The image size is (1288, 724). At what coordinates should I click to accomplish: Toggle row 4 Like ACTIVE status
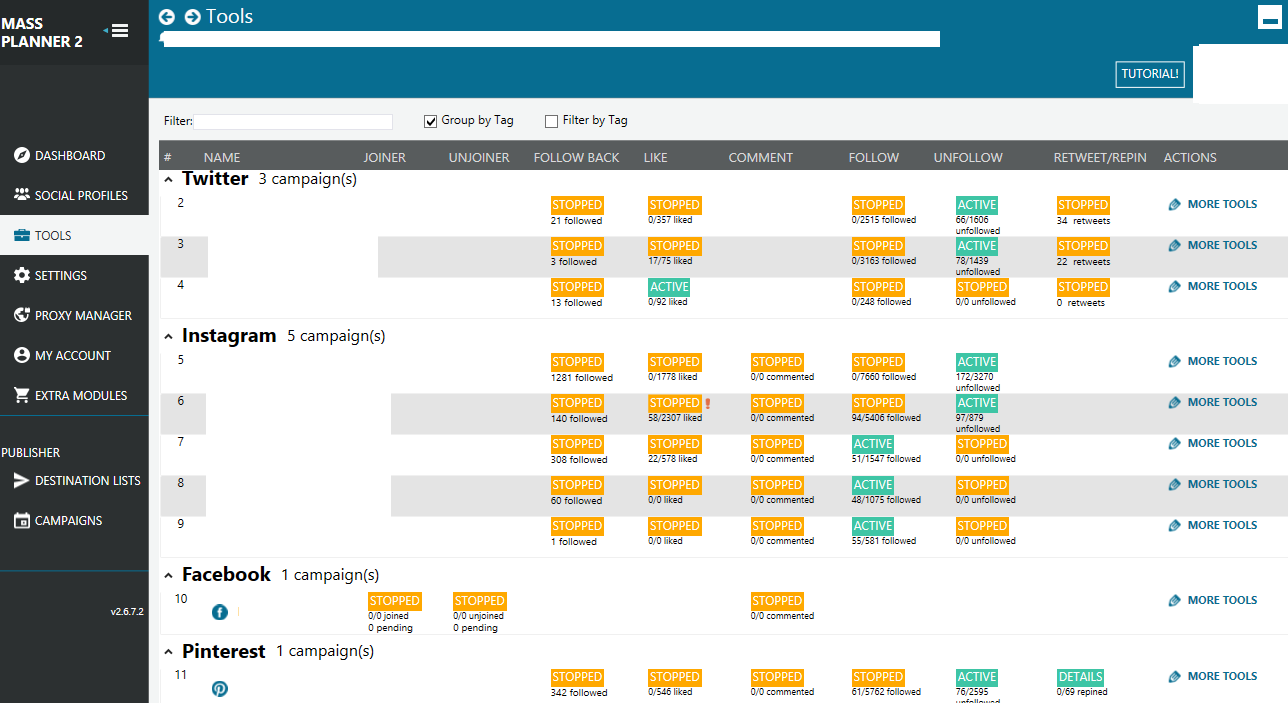coord(670,287)
